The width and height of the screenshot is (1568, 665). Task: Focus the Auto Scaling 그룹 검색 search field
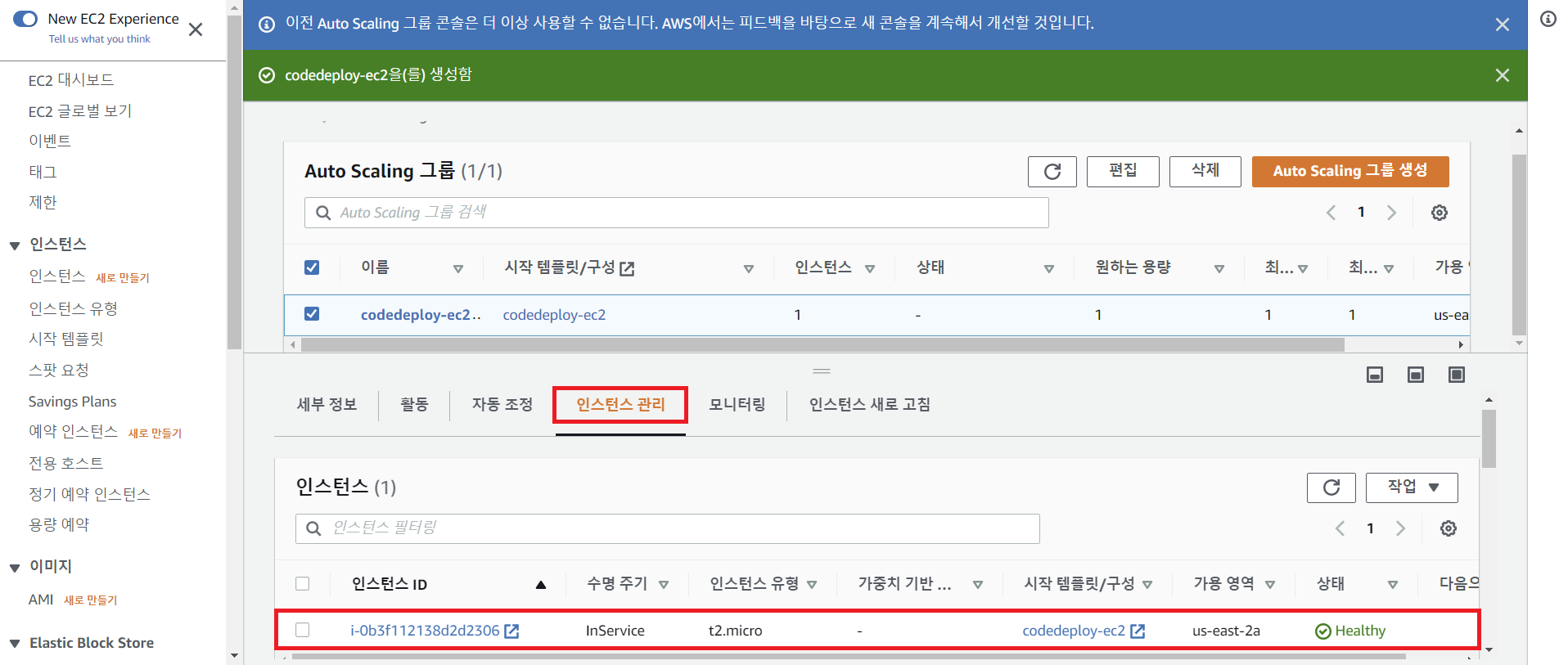point(677,213)
